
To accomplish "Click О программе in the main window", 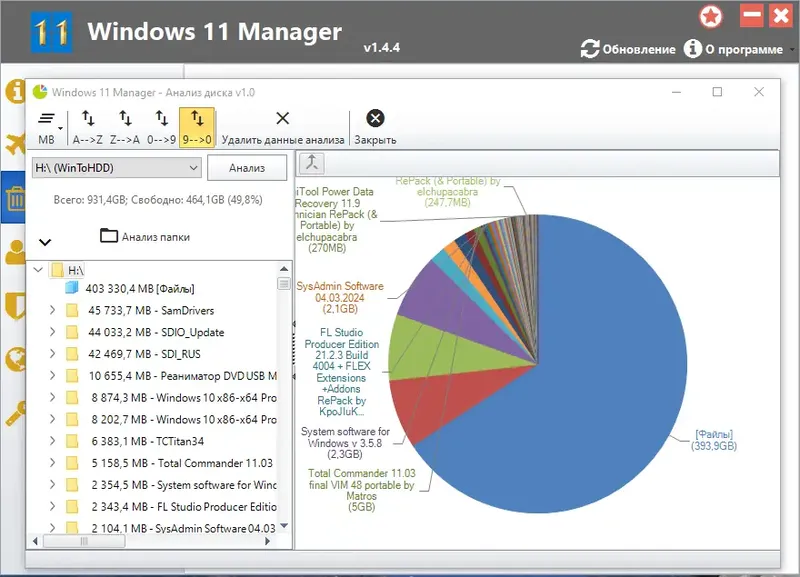I will point(734,49).
